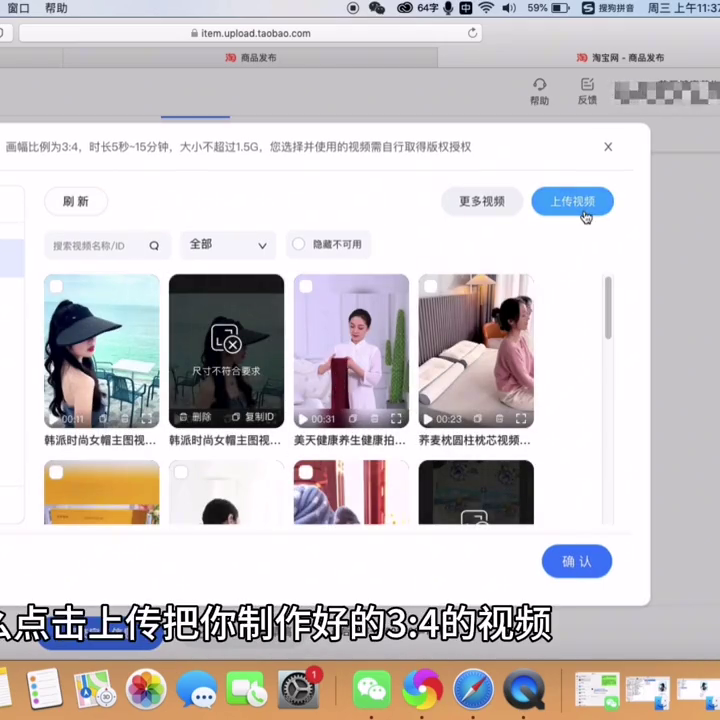The height and width of the screenshot is (720, 720).
Task: Play the 00:23 荞麦枕 video
Action: tap(428, 419)
